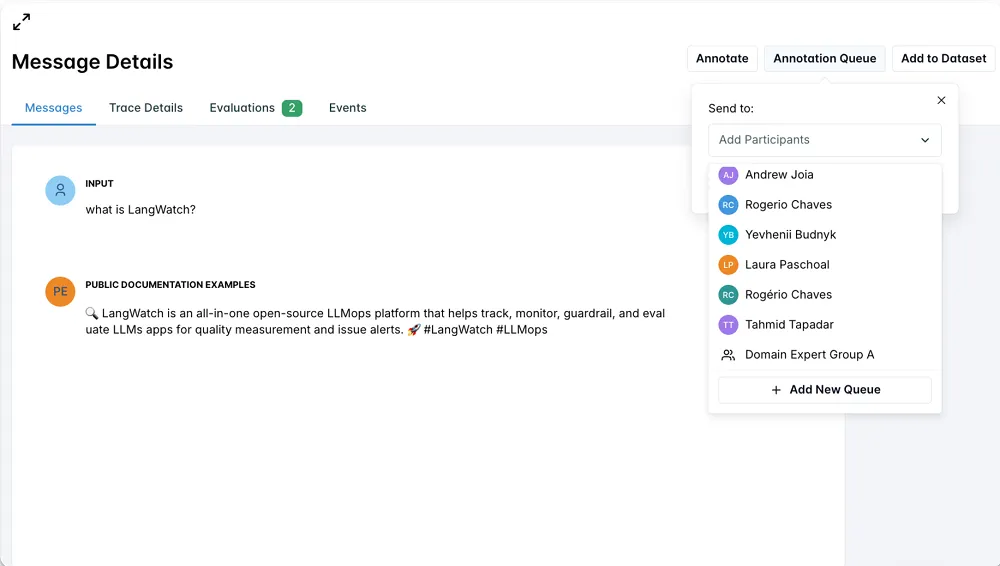Click the Annotation Queue button
The image size is (1000, 566).
coord(825,59)
